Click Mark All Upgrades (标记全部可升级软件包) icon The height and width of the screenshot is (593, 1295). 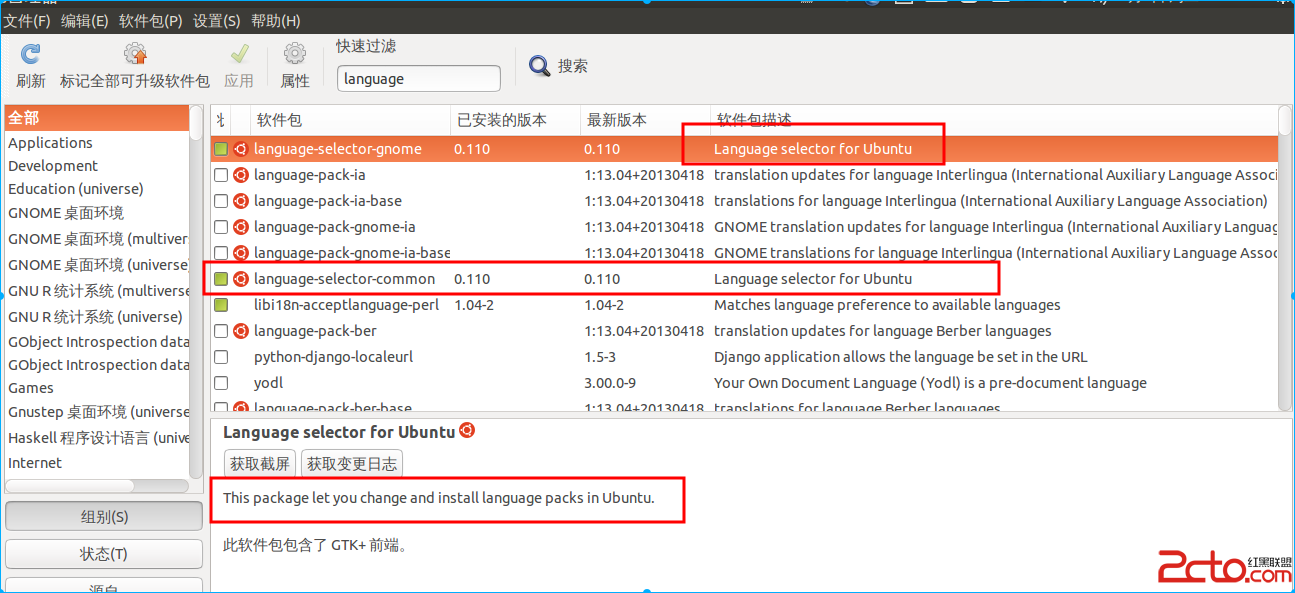(135, 54)
